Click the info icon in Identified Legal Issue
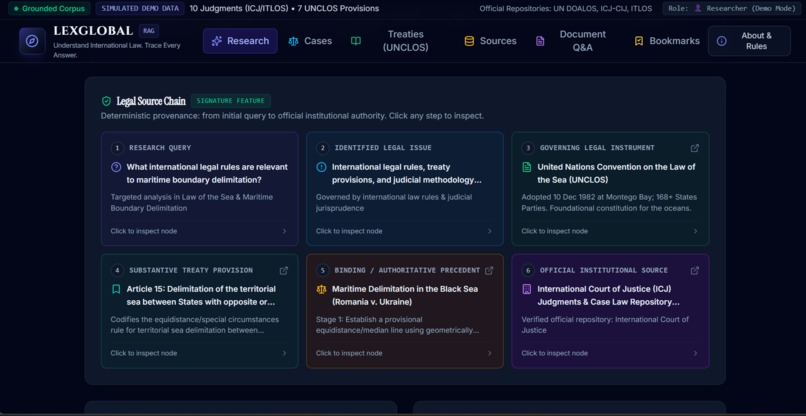 (x=321, y=167)
